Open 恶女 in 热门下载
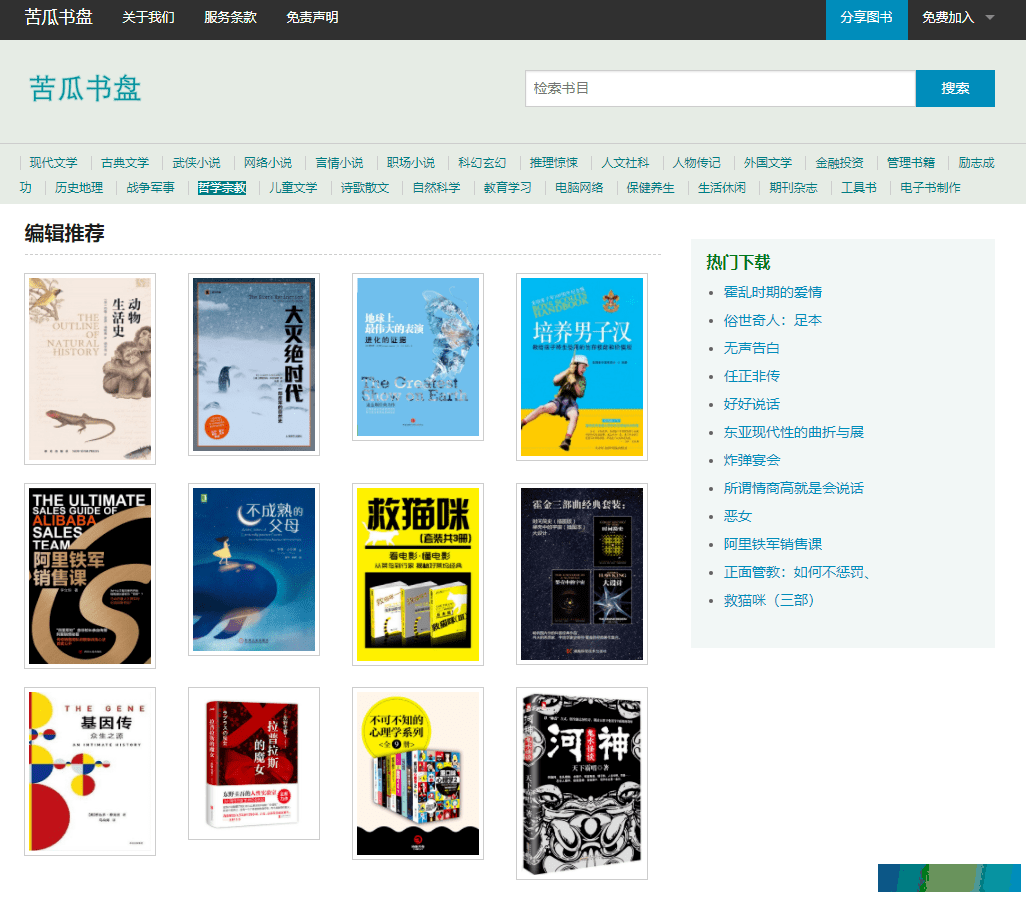Viewport: 1026px width, 898px height. coord(737,516)
